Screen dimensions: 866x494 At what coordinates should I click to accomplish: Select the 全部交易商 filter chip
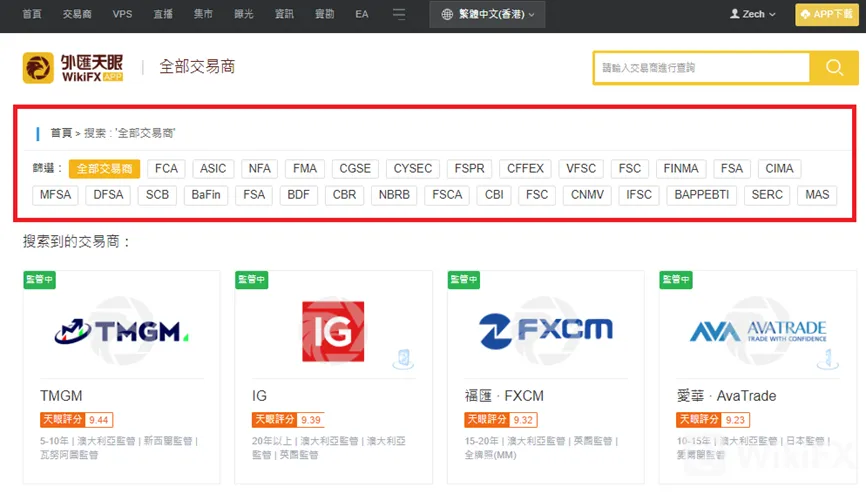(x=104, y=169)
